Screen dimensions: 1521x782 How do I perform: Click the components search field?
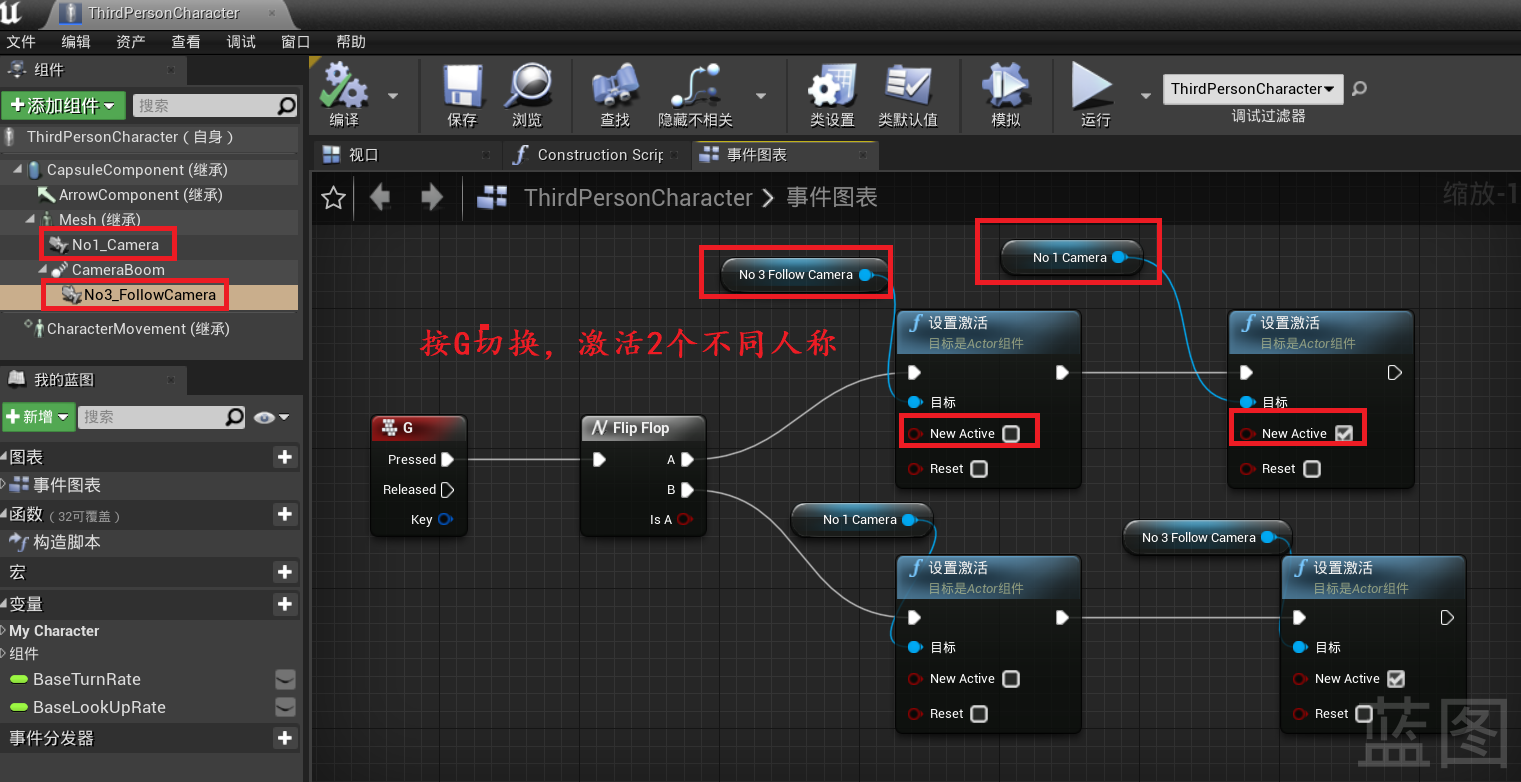(x=216, y=105)
